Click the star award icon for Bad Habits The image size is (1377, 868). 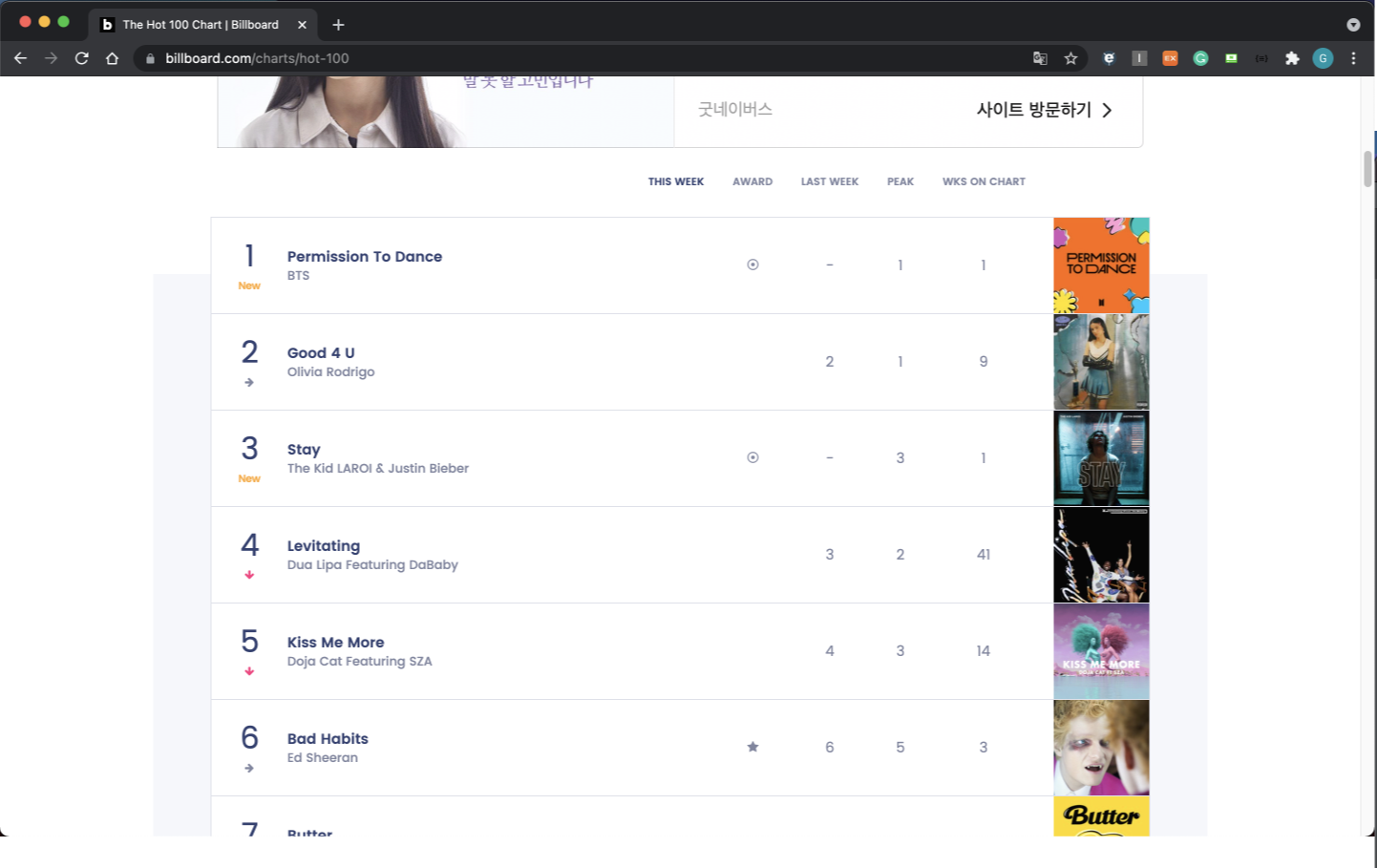point(752,747)
